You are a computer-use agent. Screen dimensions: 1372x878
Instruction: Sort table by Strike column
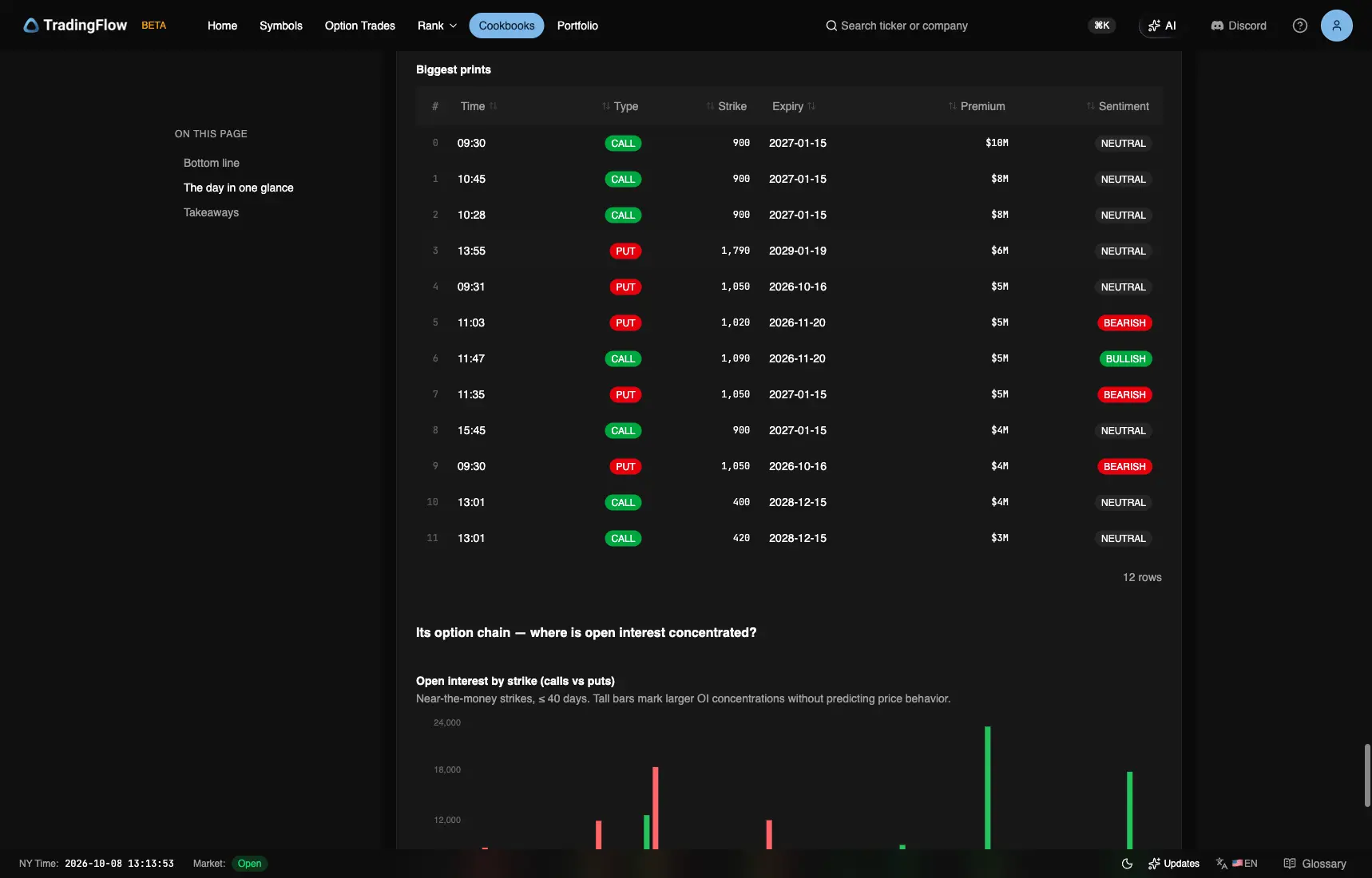click(x=726, y=106)
